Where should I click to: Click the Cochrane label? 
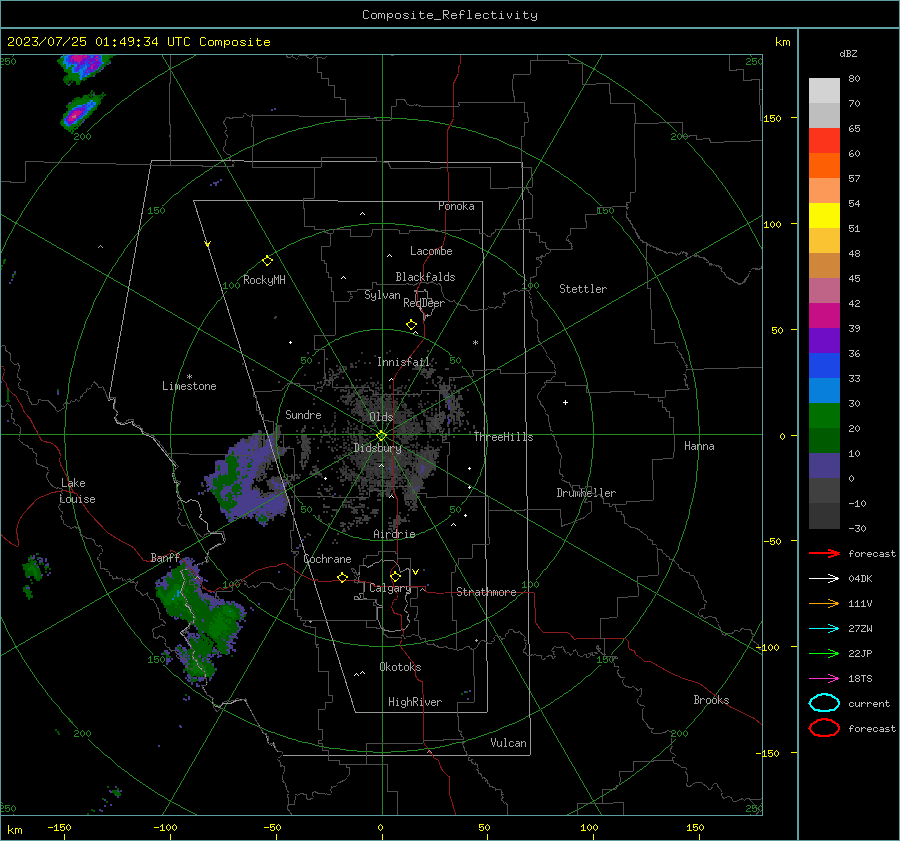(x=327, y=559)
